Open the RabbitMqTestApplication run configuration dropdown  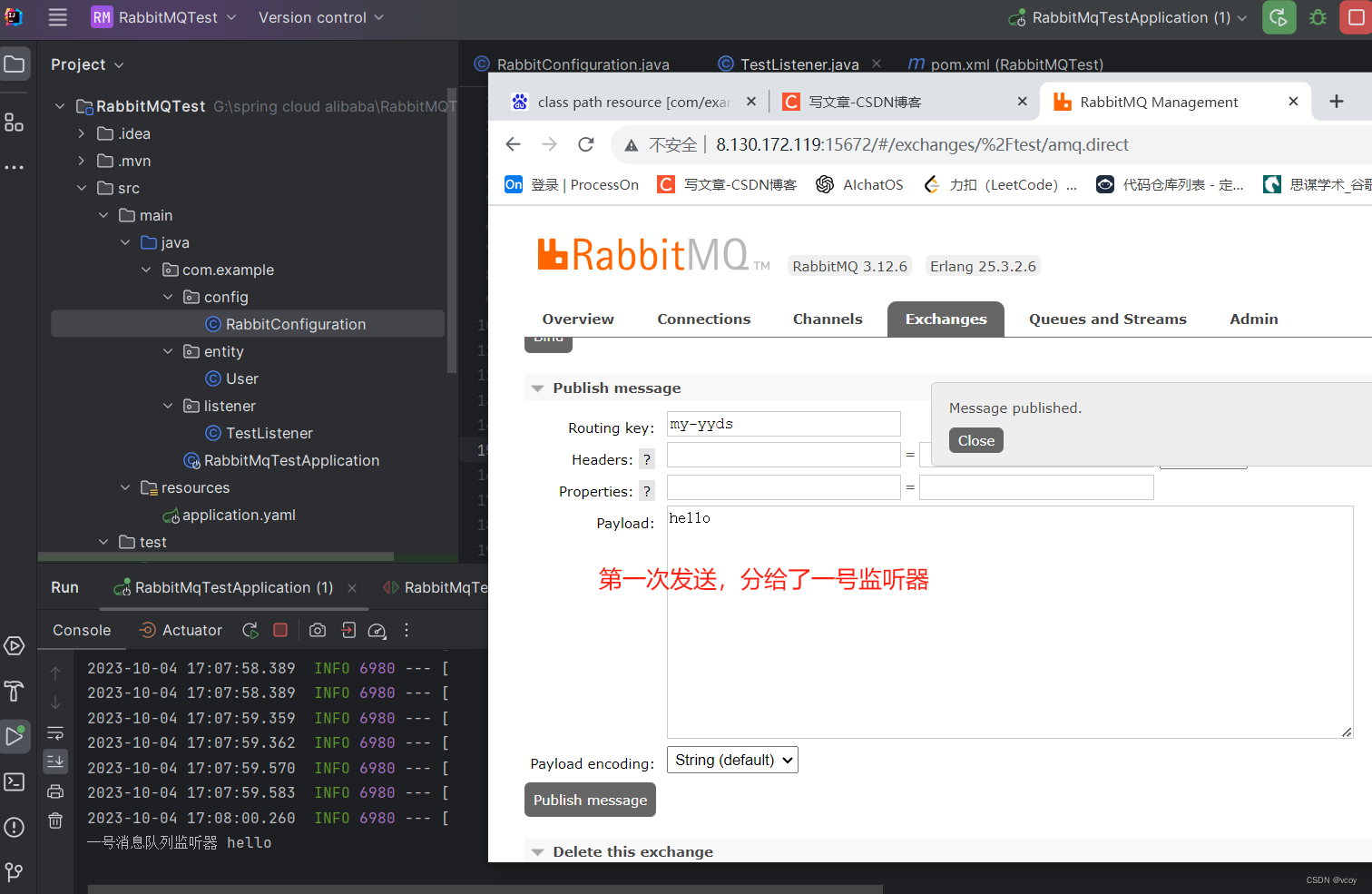click(x=1128, y=17)
